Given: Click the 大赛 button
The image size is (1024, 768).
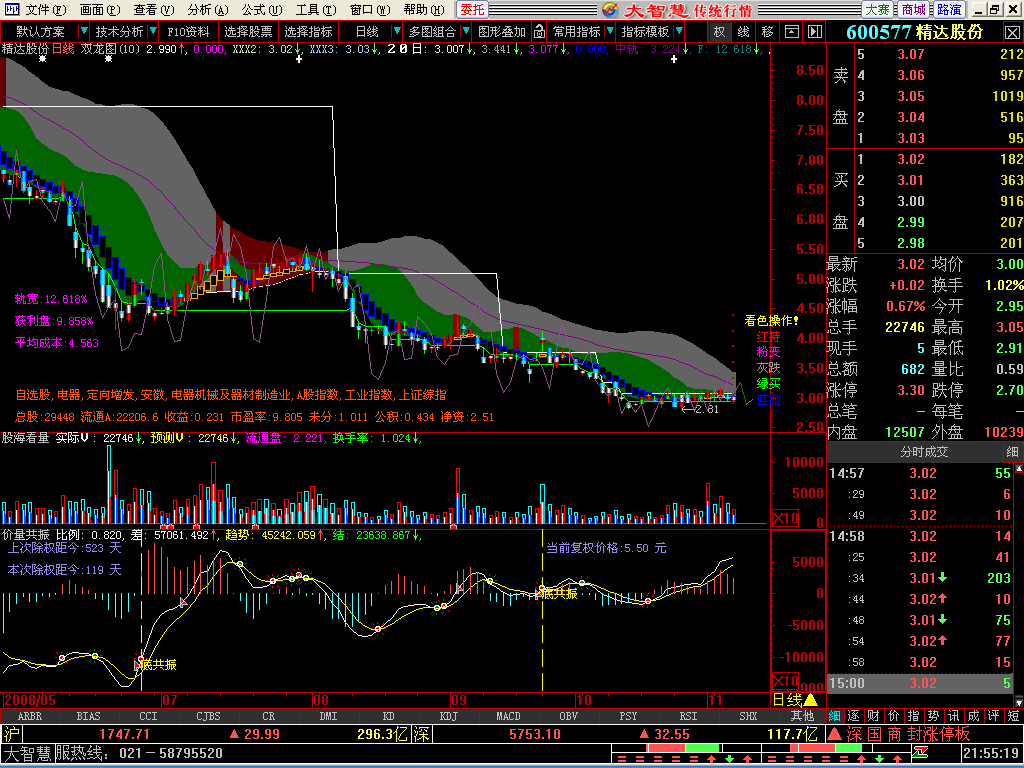Looking at the screenshot, I should pyautogui.click(x=878, y=10).
